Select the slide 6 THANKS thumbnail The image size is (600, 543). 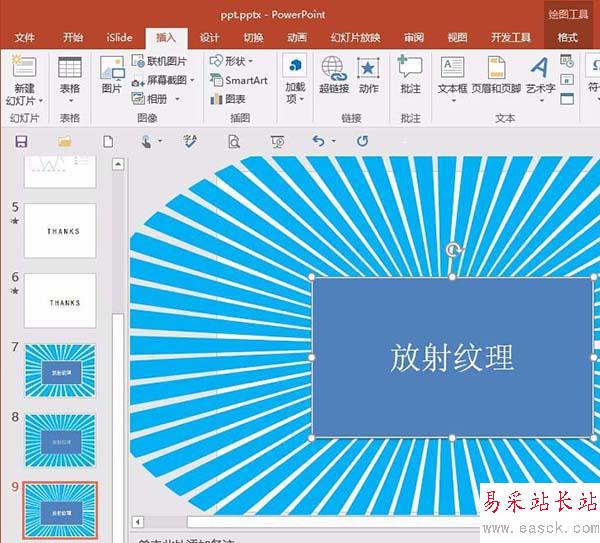click(60, 301)
